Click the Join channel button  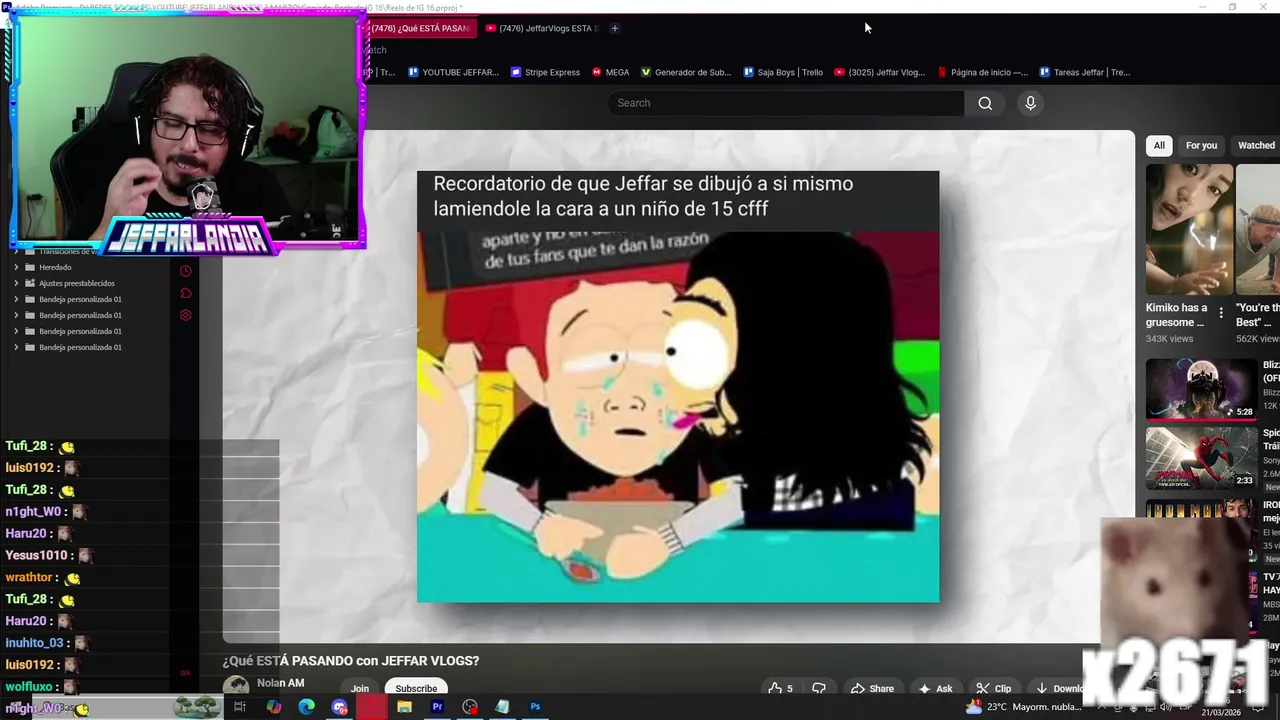(x=360, y=688)
